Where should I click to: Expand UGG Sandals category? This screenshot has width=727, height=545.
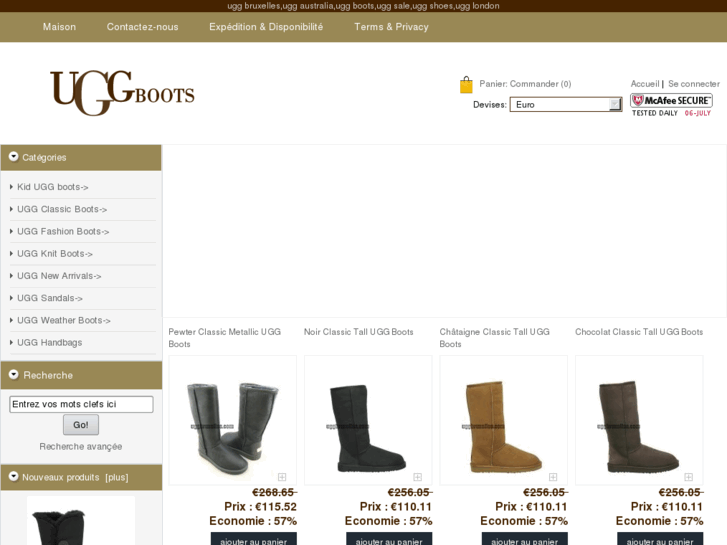[50, 298]
